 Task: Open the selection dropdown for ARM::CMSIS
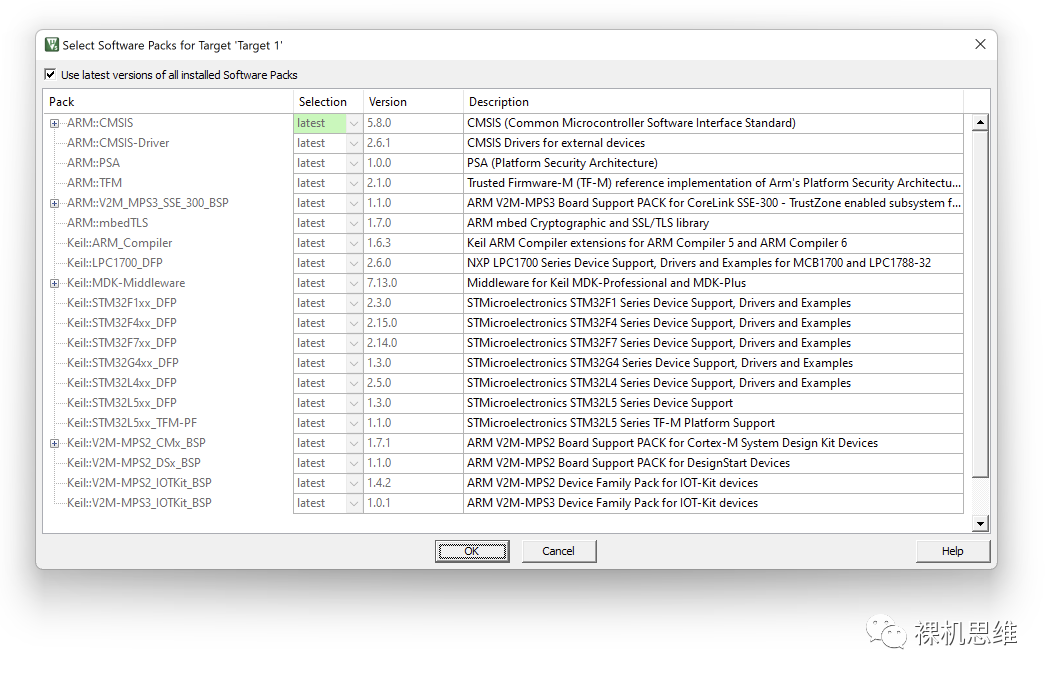[x=354, y=123]
